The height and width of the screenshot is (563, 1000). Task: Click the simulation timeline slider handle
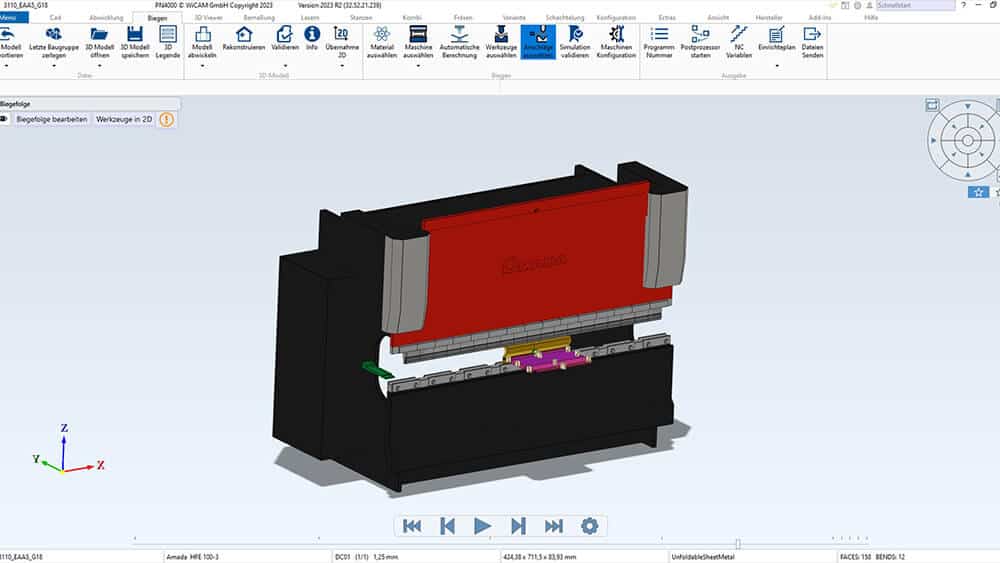(738, 544)
